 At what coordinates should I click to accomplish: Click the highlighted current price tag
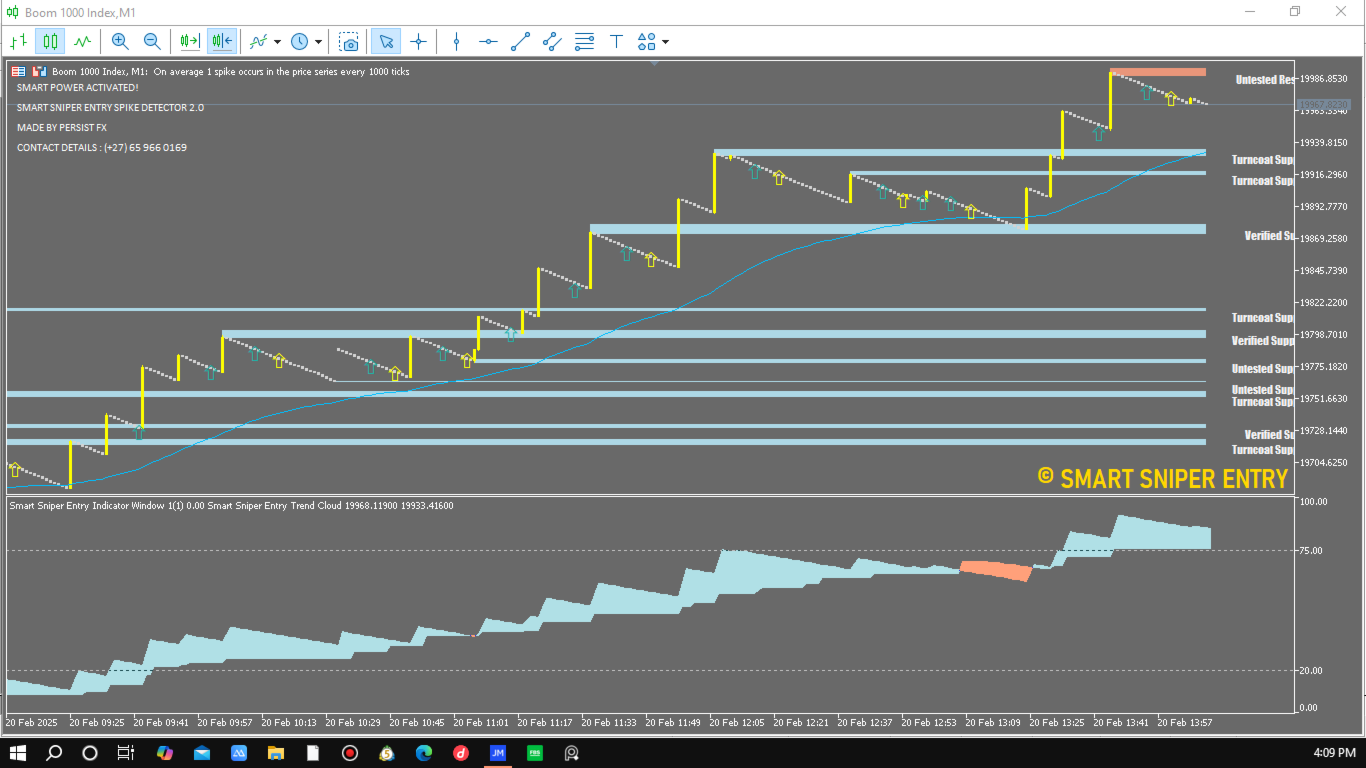(1324, 104)
